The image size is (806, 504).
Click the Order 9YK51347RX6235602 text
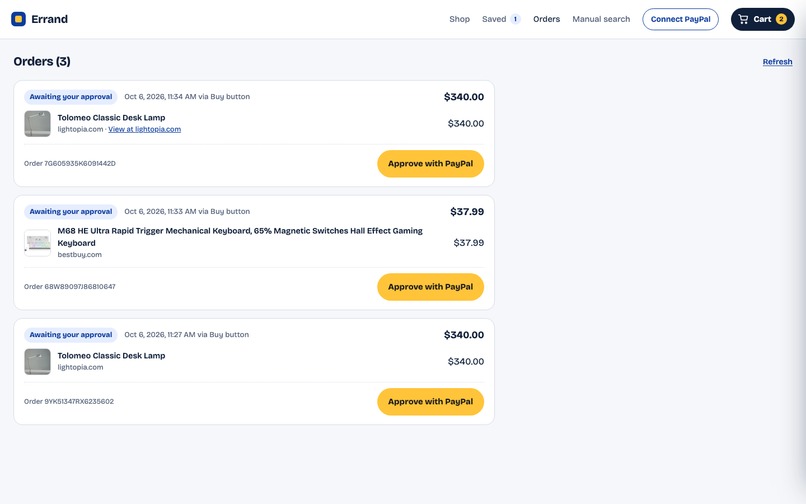pos(68,401)
